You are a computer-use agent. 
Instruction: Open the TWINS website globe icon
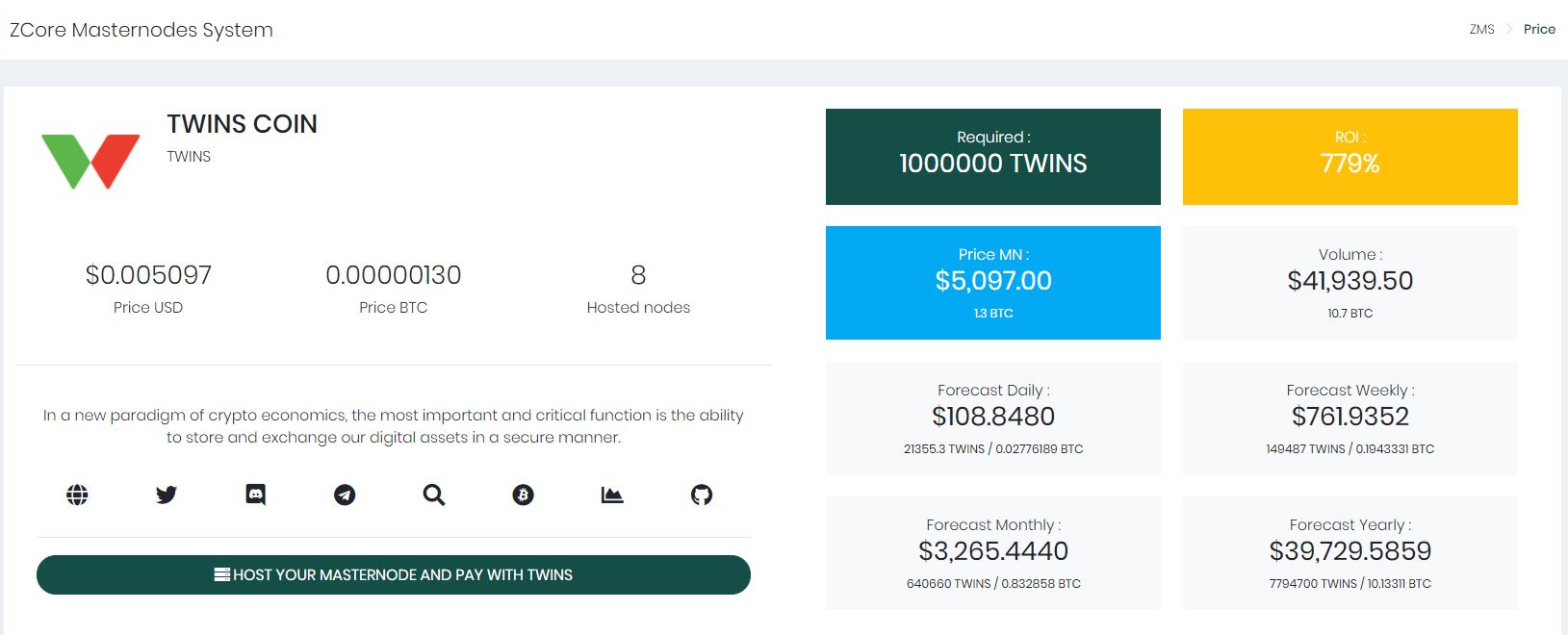[77, 495]
